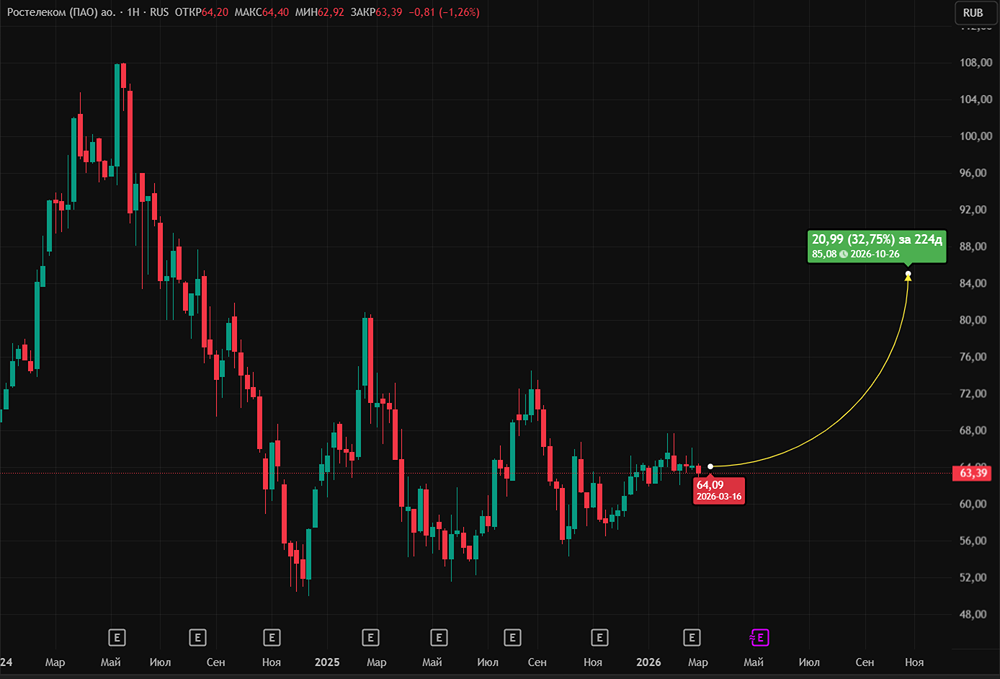Click the 2026 label on time axis
This screenshot has width=1000, height=679.
[x=649, y=662]
